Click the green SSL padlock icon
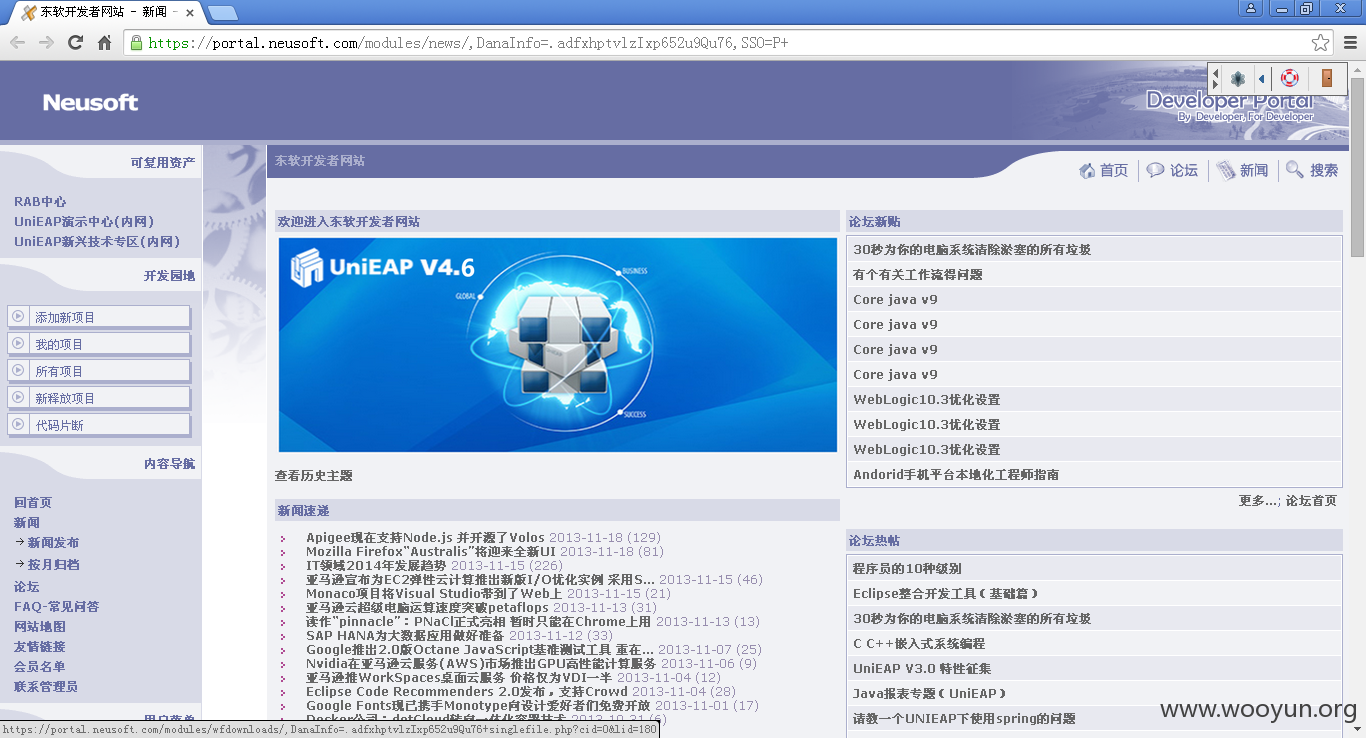Image resolution: width=1366 pixels, height=738 pixels. click(x=137, y=43)
